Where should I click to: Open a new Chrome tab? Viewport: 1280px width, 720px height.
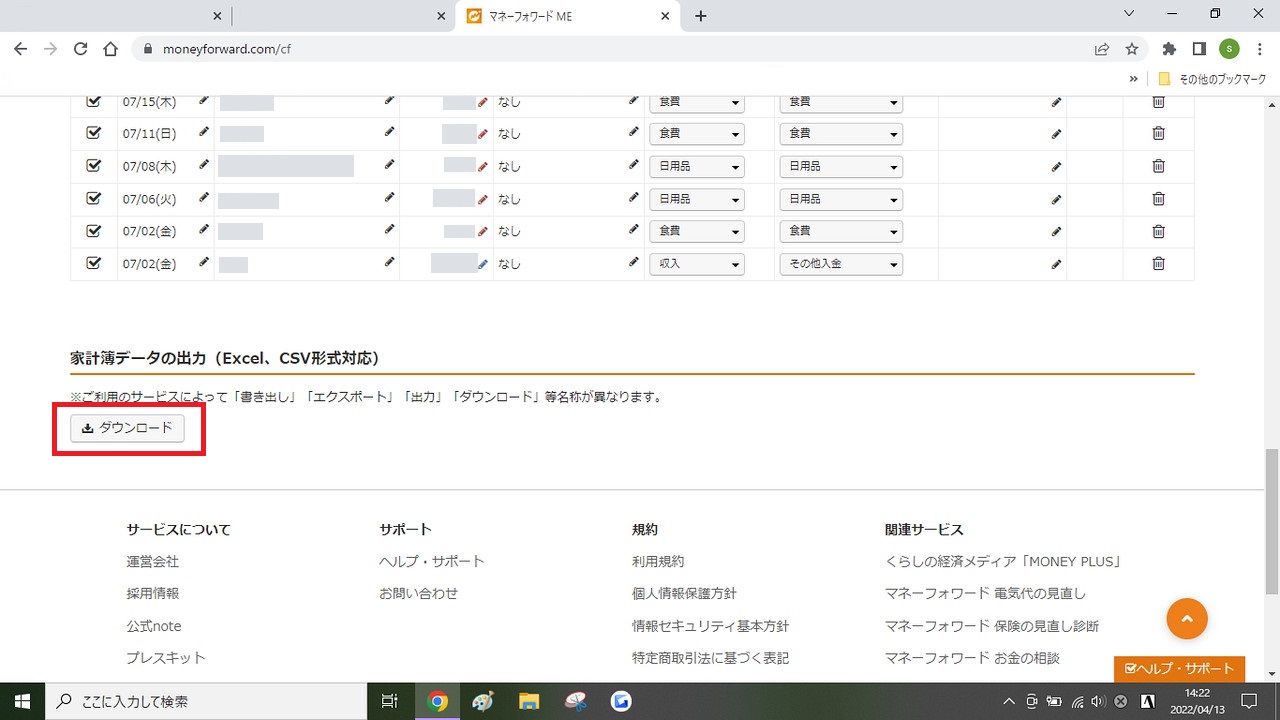click(x=701, y=16)
